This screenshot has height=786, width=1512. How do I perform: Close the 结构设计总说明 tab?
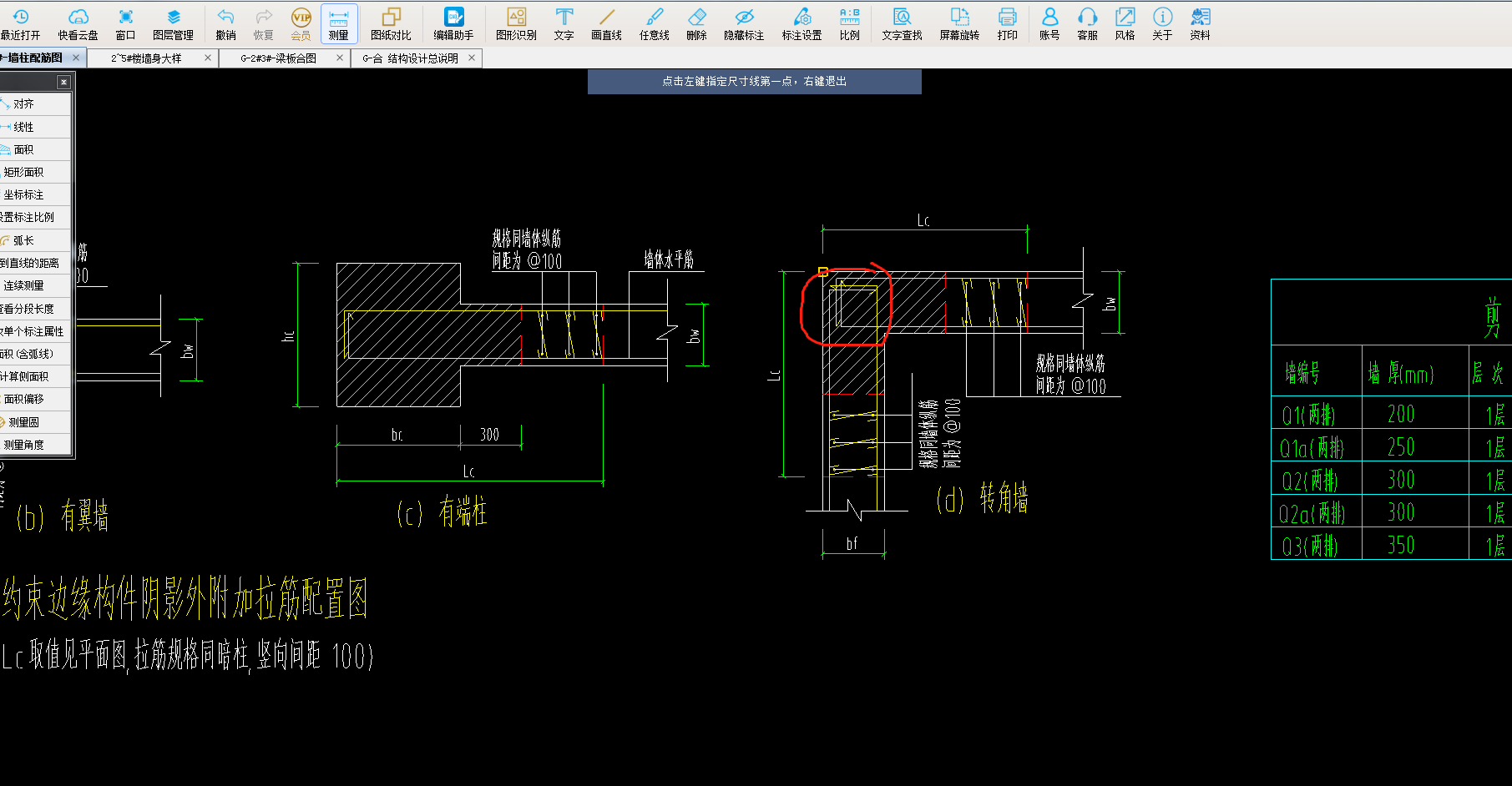coord(472,58)
